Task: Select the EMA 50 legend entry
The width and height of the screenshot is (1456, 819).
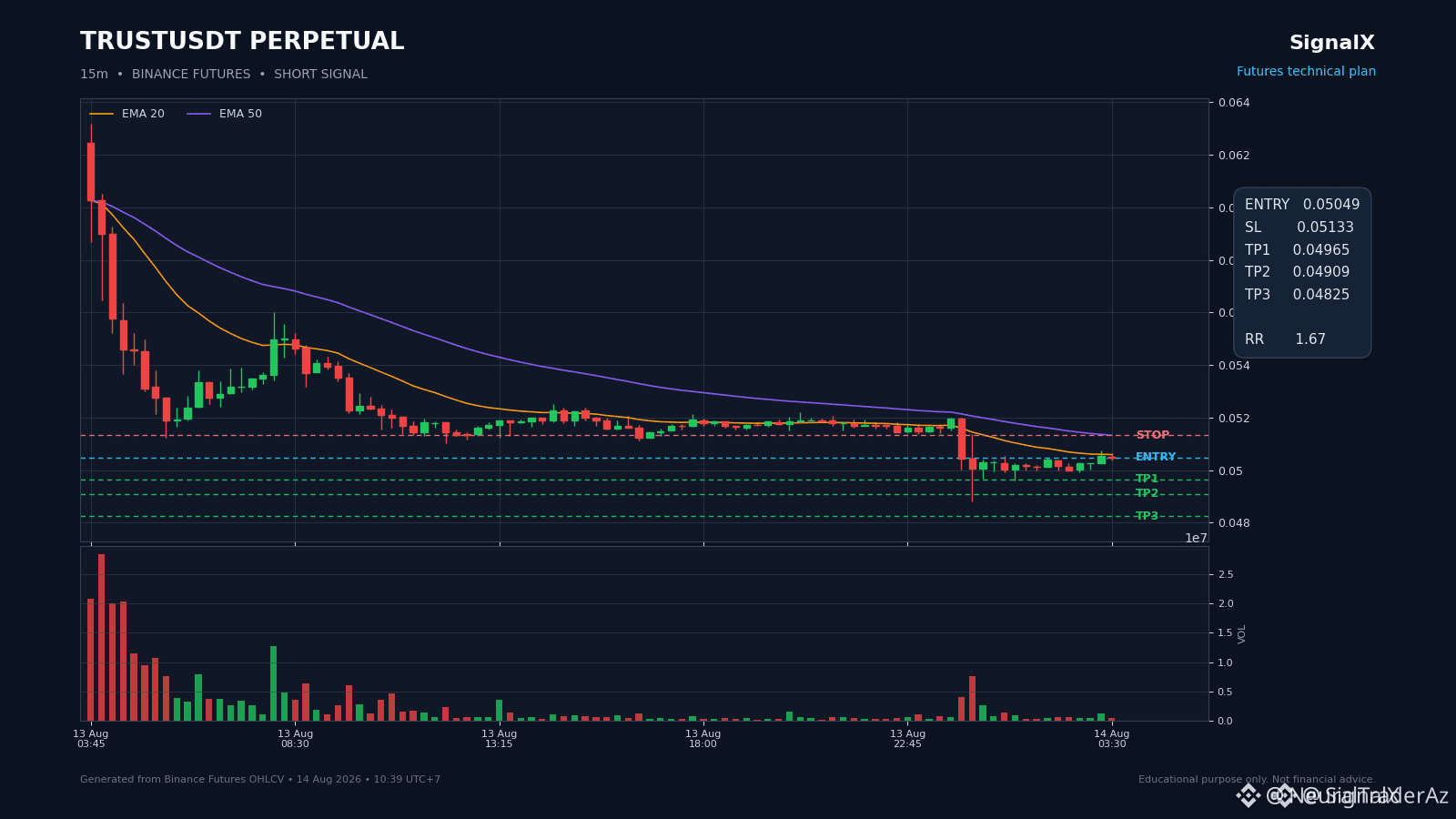Action: point(225,114)
